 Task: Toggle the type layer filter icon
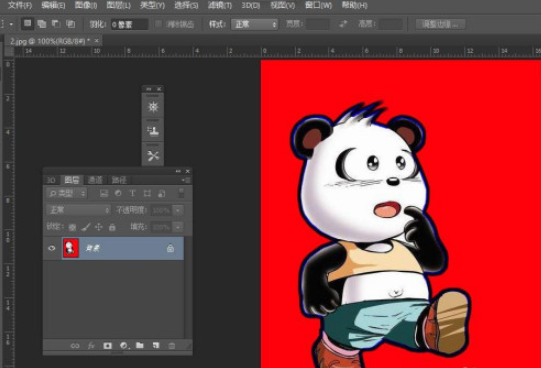pos(132,193)
